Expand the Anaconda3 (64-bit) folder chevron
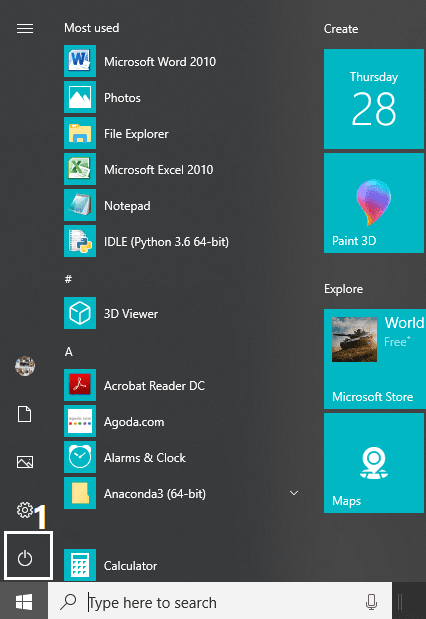The image size is (426, 619). [294, 493]
